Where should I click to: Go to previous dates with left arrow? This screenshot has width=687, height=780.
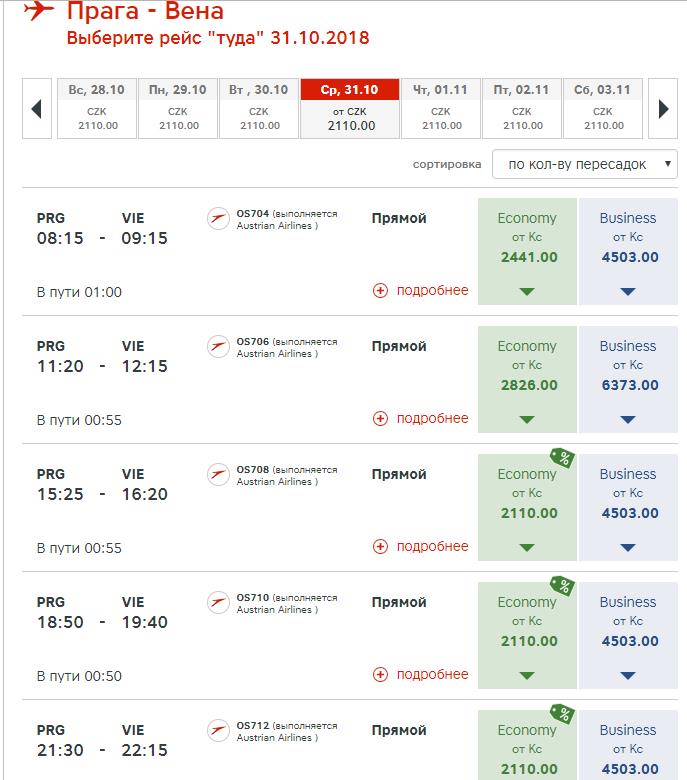(x=37, y=108)
